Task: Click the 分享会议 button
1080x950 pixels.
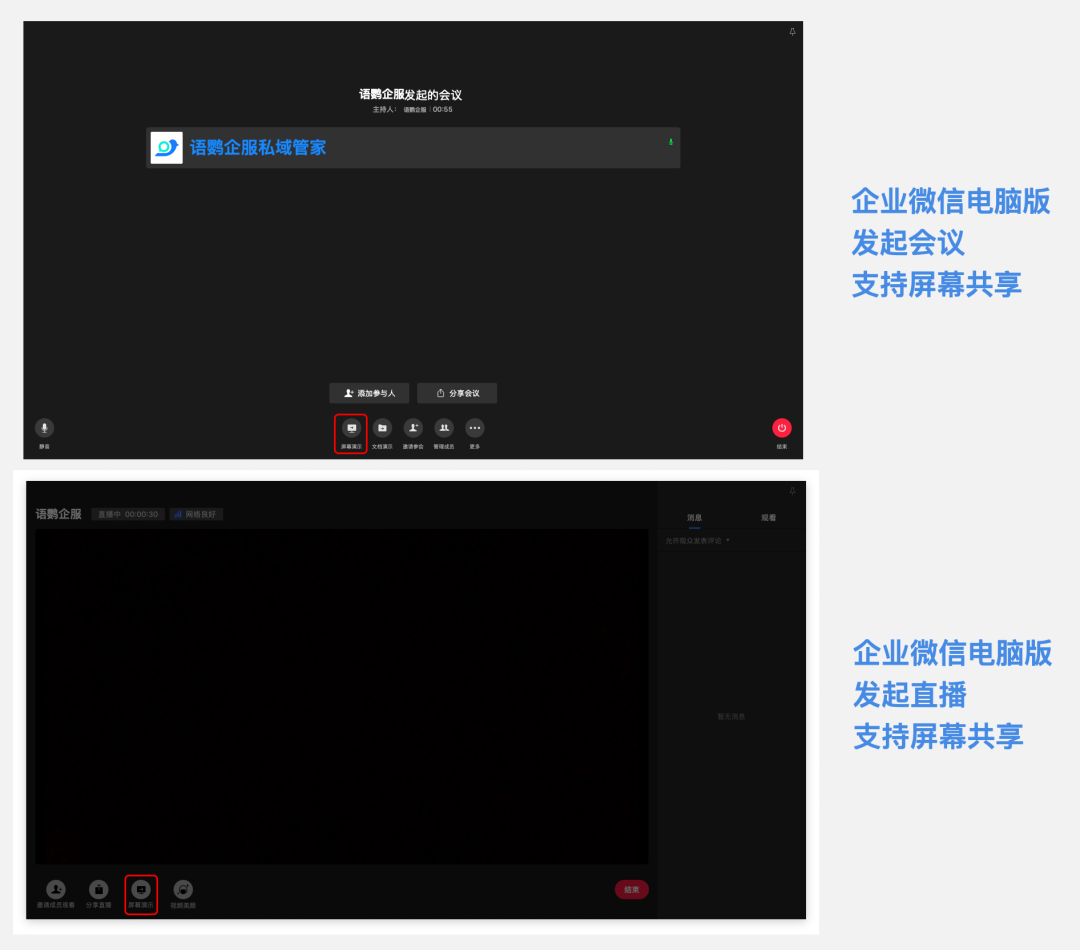Action: [x=457, y=393]
